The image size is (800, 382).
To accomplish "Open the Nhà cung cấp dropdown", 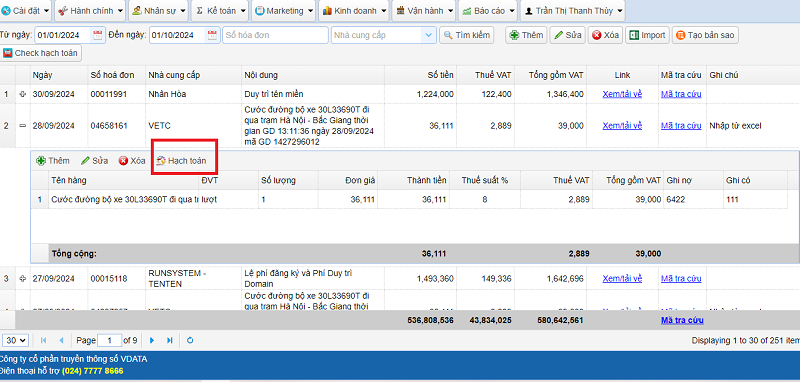I will coord(428,35).
